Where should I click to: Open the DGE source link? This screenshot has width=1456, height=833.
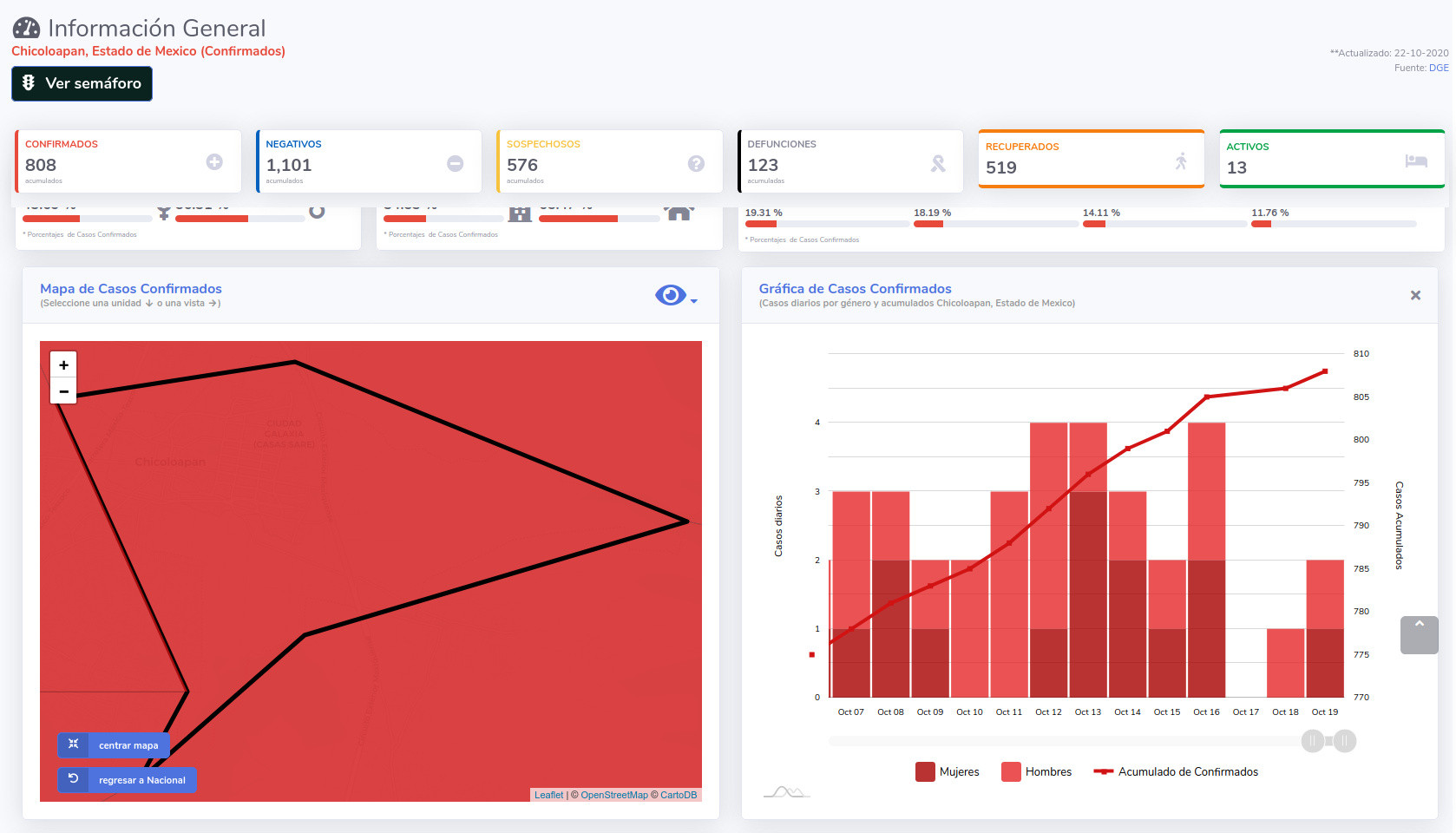1439,68
